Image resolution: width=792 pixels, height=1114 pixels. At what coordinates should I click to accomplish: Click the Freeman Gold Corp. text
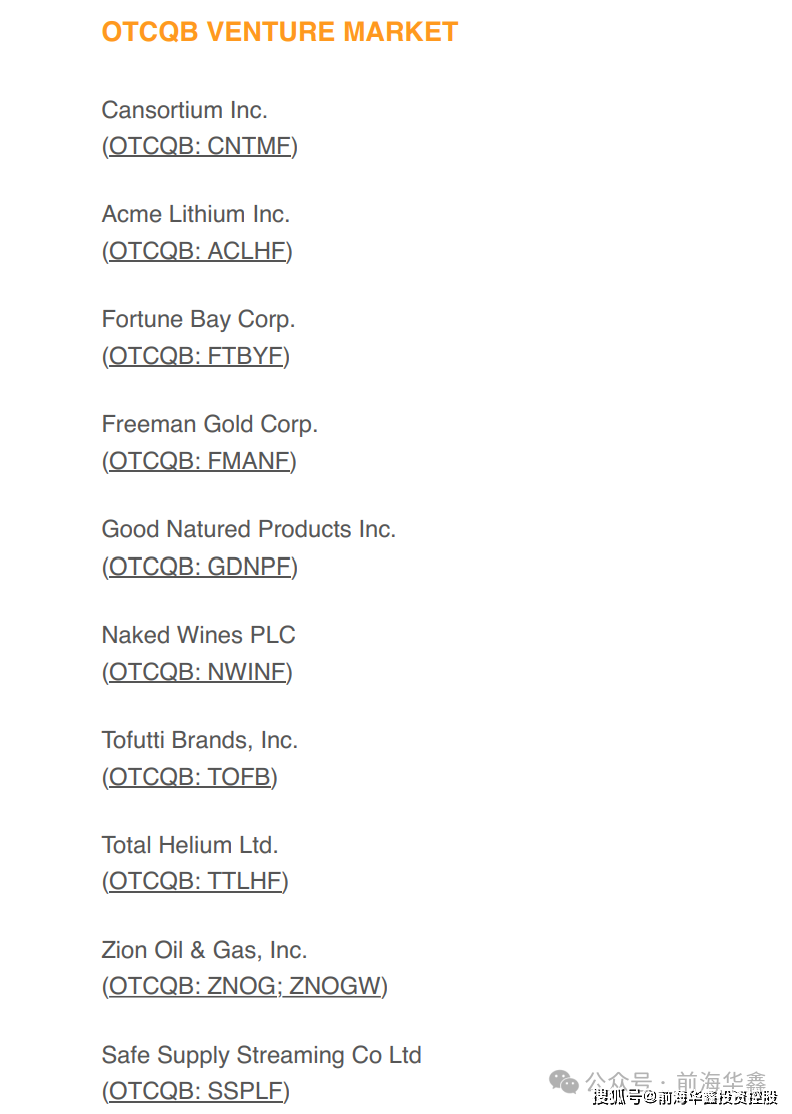(210, 424)
